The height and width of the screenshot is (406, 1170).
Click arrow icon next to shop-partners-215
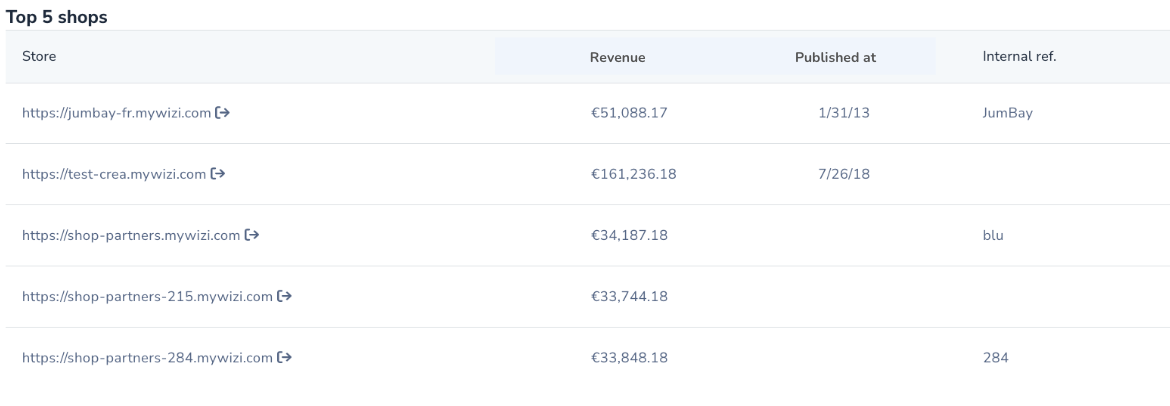284,296
